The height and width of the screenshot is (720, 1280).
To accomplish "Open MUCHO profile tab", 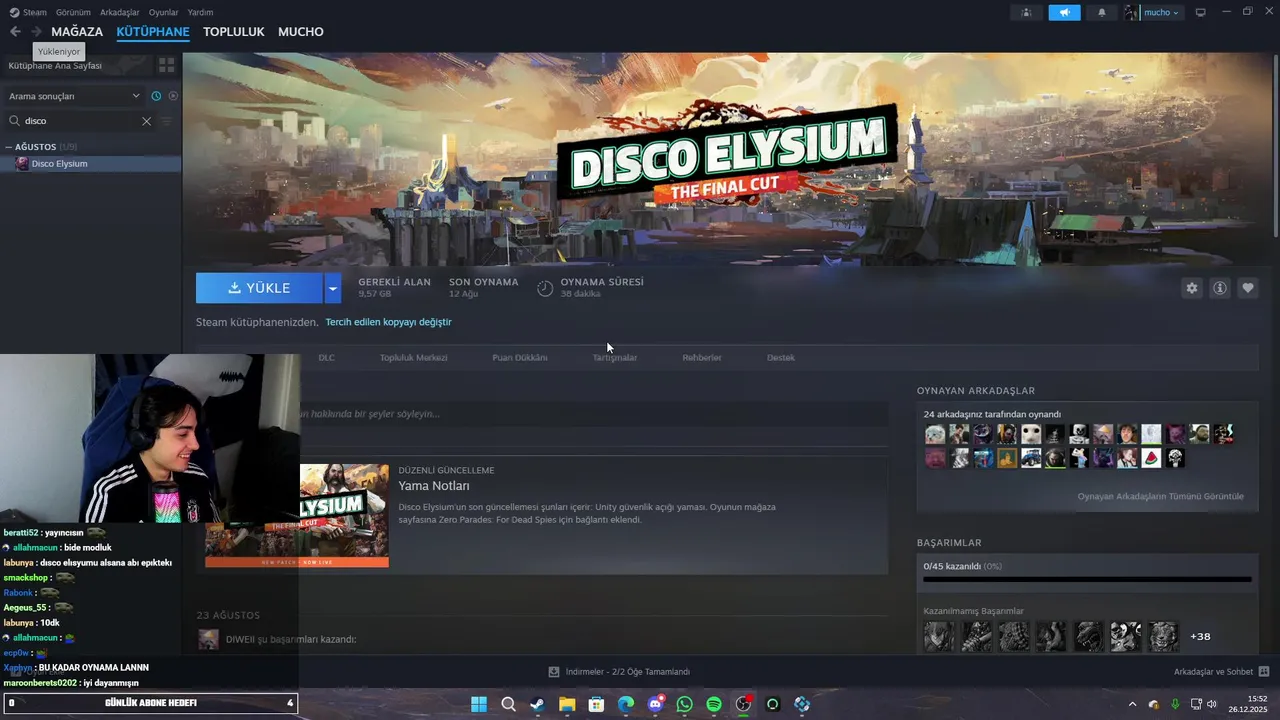I will coord(301,32).
